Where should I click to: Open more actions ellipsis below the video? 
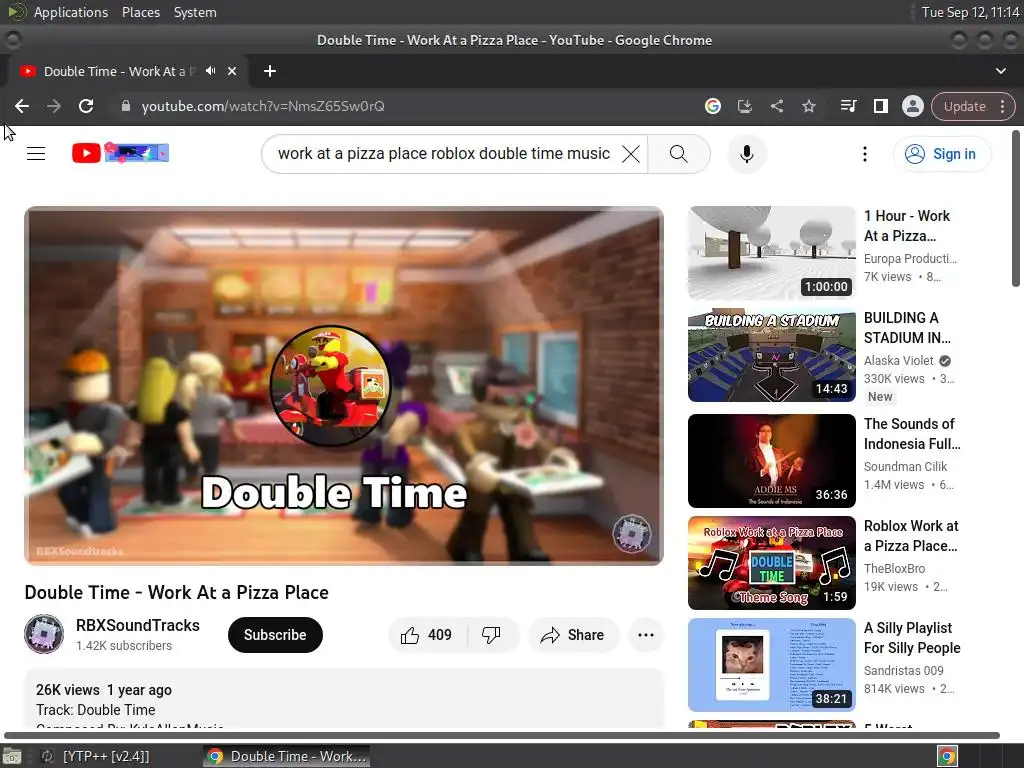pyautogui.click(x=646, y=635)
